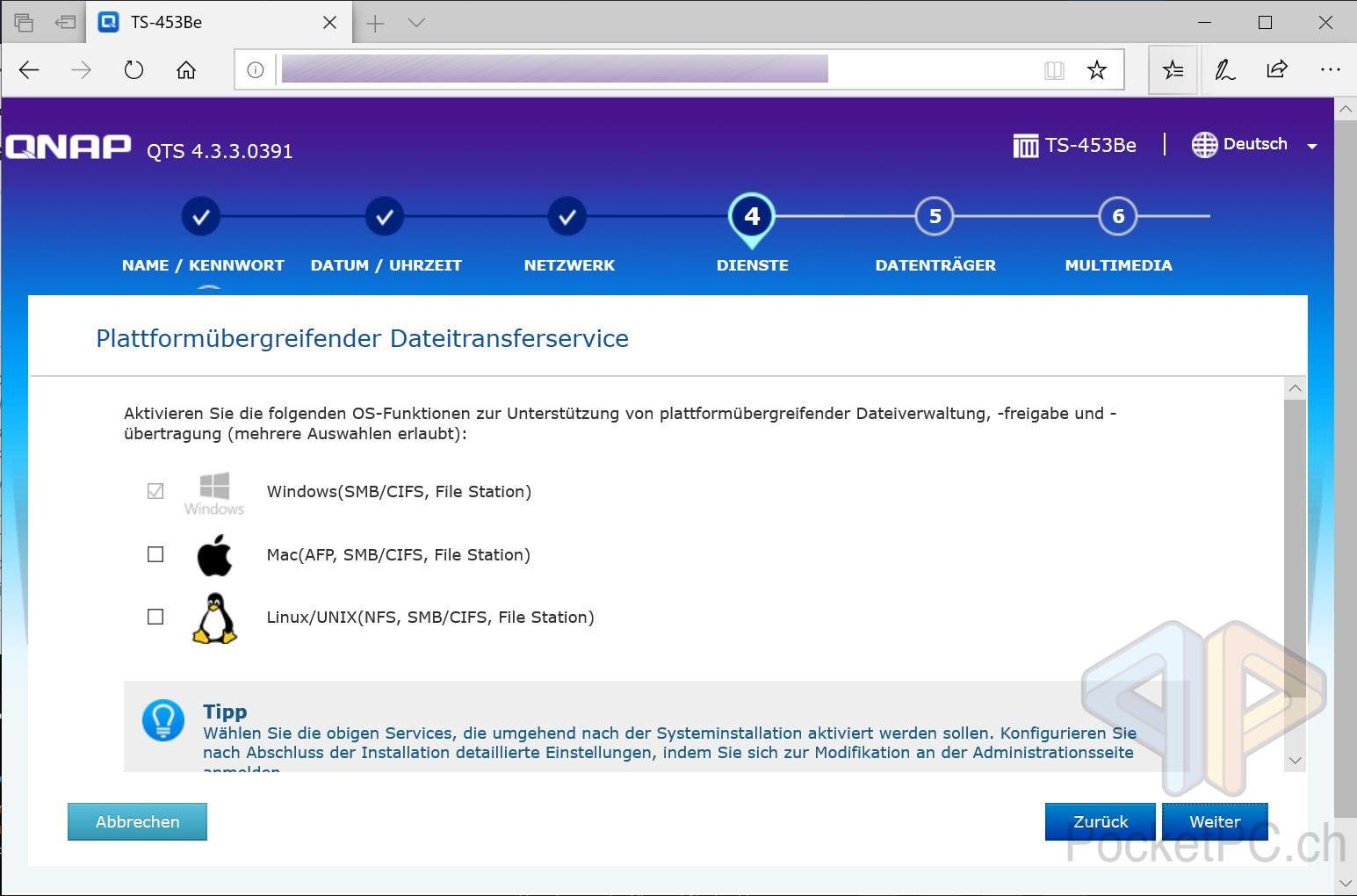Open the favorites hub icon
Image resolution: width=1357 pixels, height=896 pixels.
[x=1173, y=70]
